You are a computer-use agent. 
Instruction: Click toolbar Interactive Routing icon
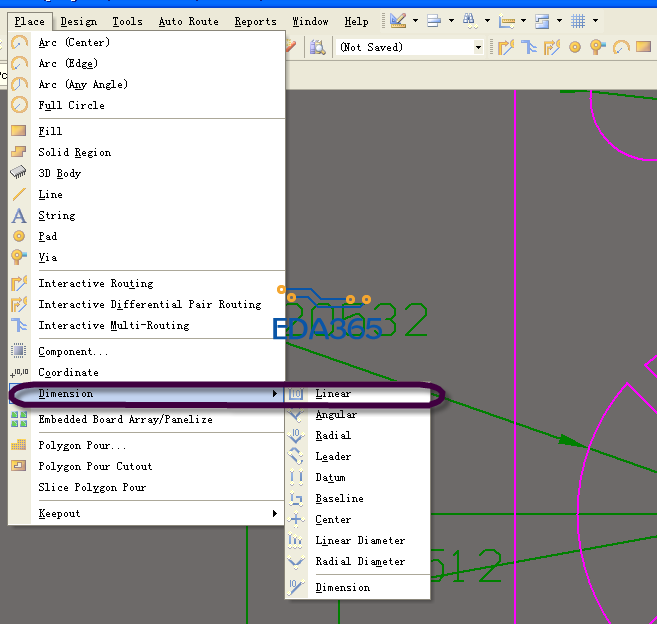506,47
